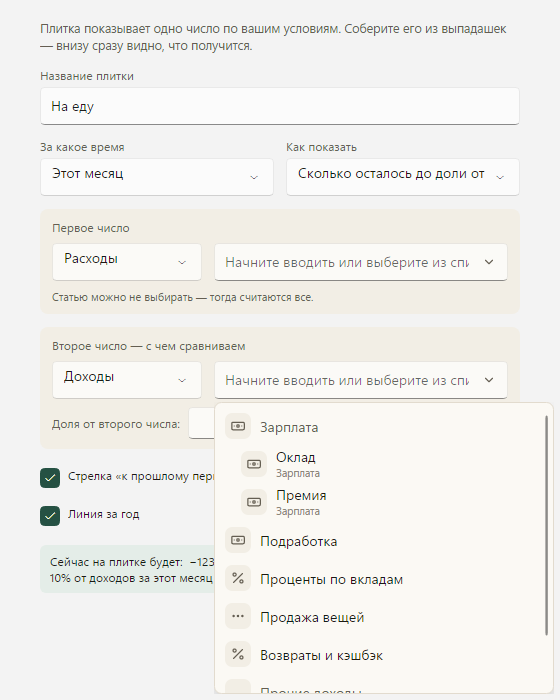Click the banknote icon next to Оклад
Screen dimensions: 560x700
pos(254,464)
